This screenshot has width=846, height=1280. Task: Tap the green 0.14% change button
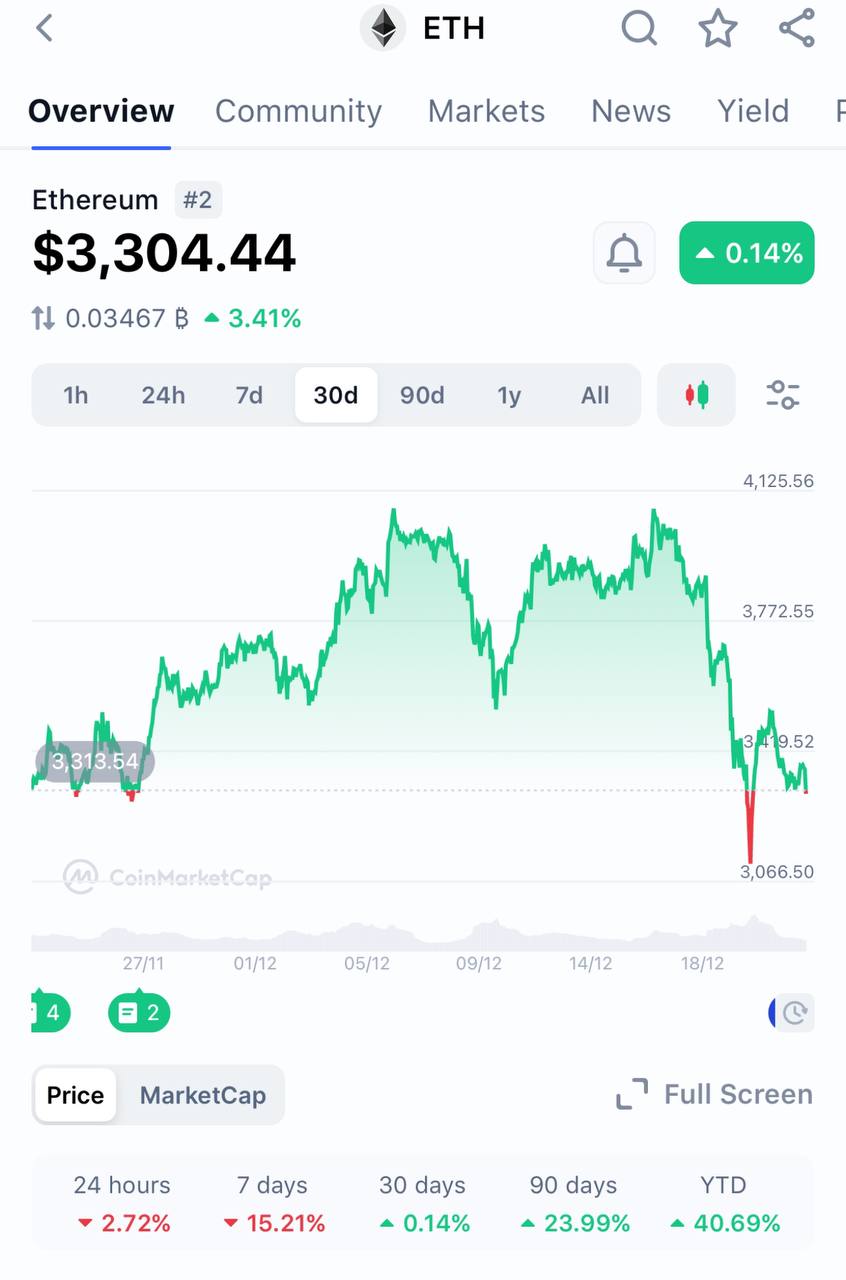(746, 253)
